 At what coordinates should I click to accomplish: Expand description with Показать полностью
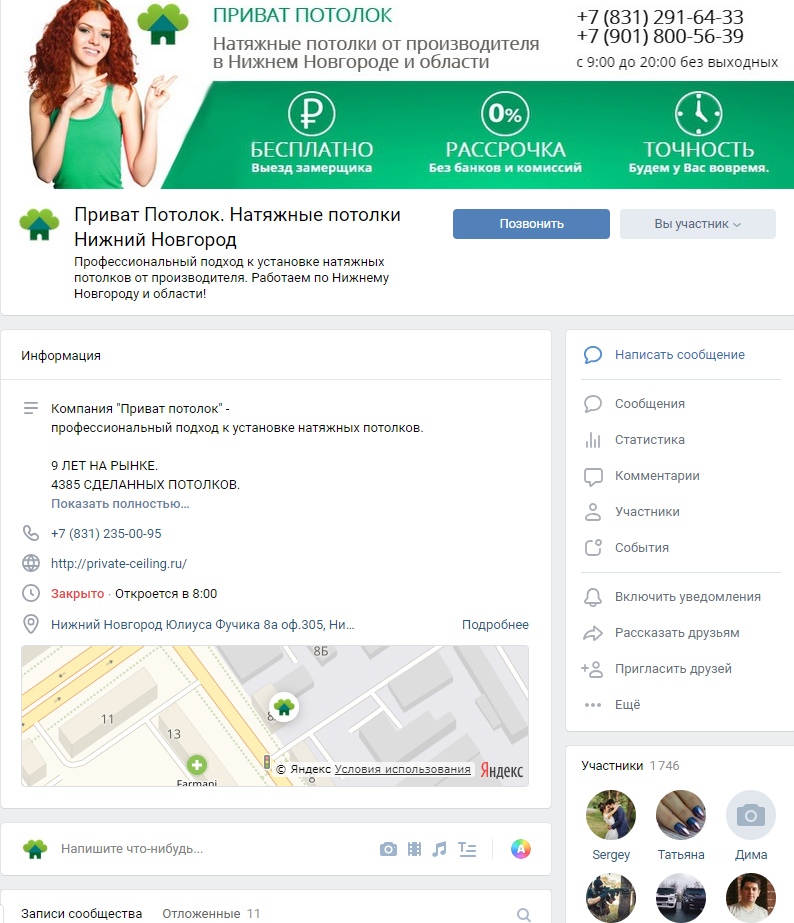[x=120, y=504]
